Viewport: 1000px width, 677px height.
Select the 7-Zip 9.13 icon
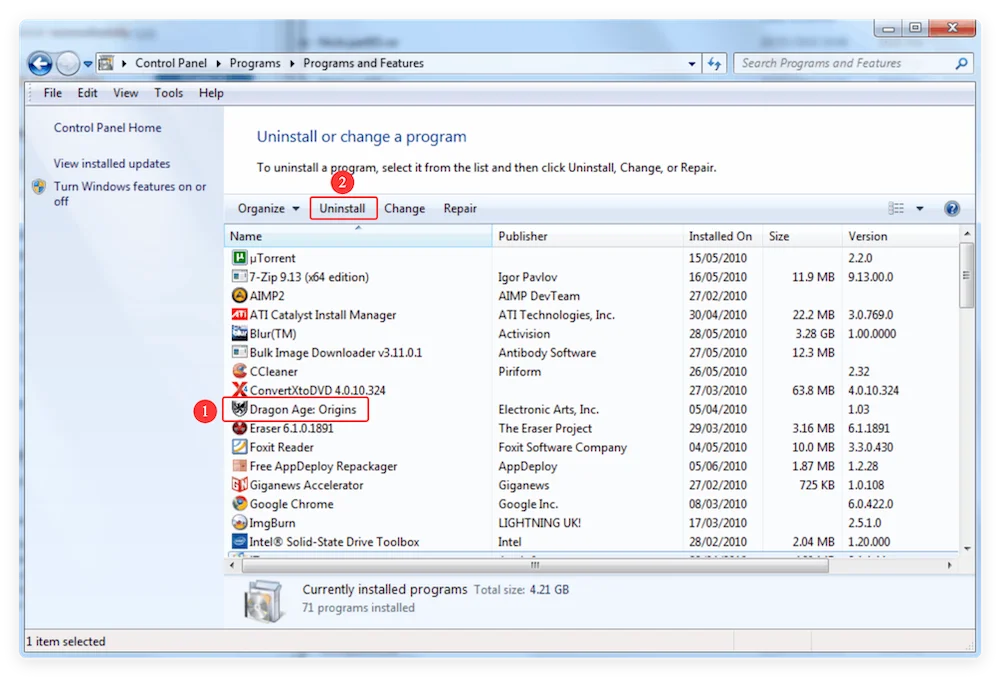239,277
